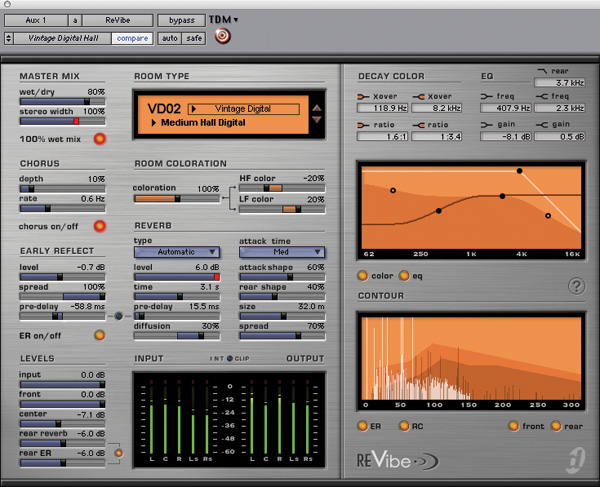Click the ReVibe logo

(x=398, y=461)
